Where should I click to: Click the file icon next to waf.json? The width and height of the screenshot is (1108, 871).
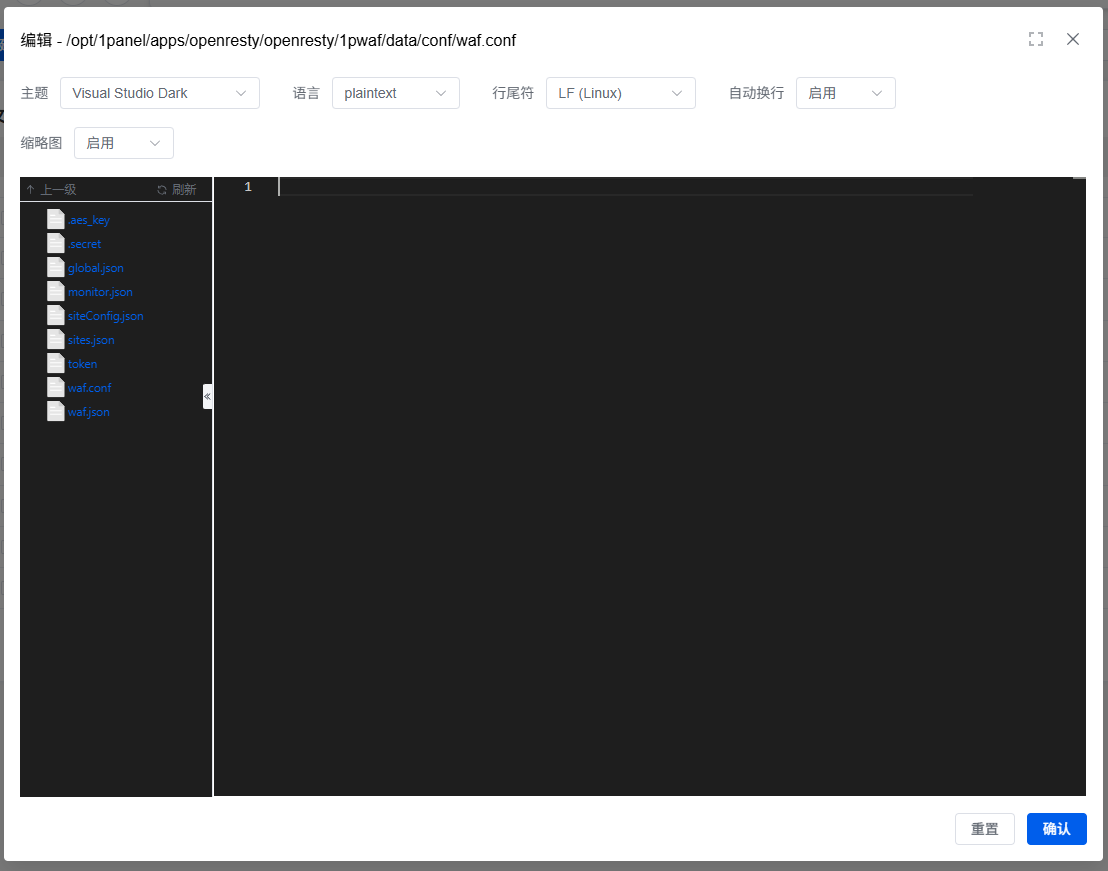point(56,412)
